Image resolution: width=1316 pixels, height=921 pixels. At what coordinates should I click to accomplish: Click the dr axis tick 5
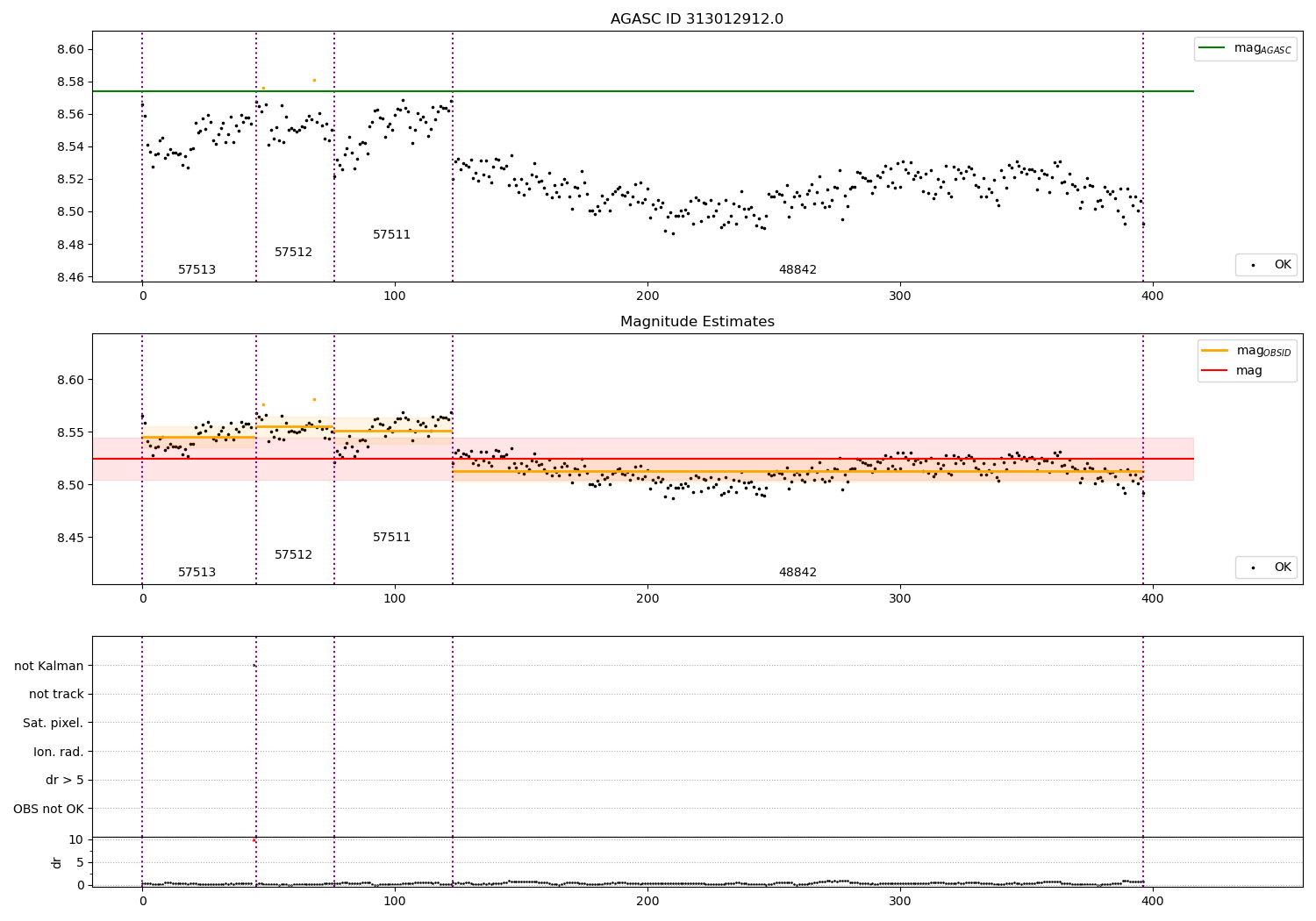[x=80, y=863]
